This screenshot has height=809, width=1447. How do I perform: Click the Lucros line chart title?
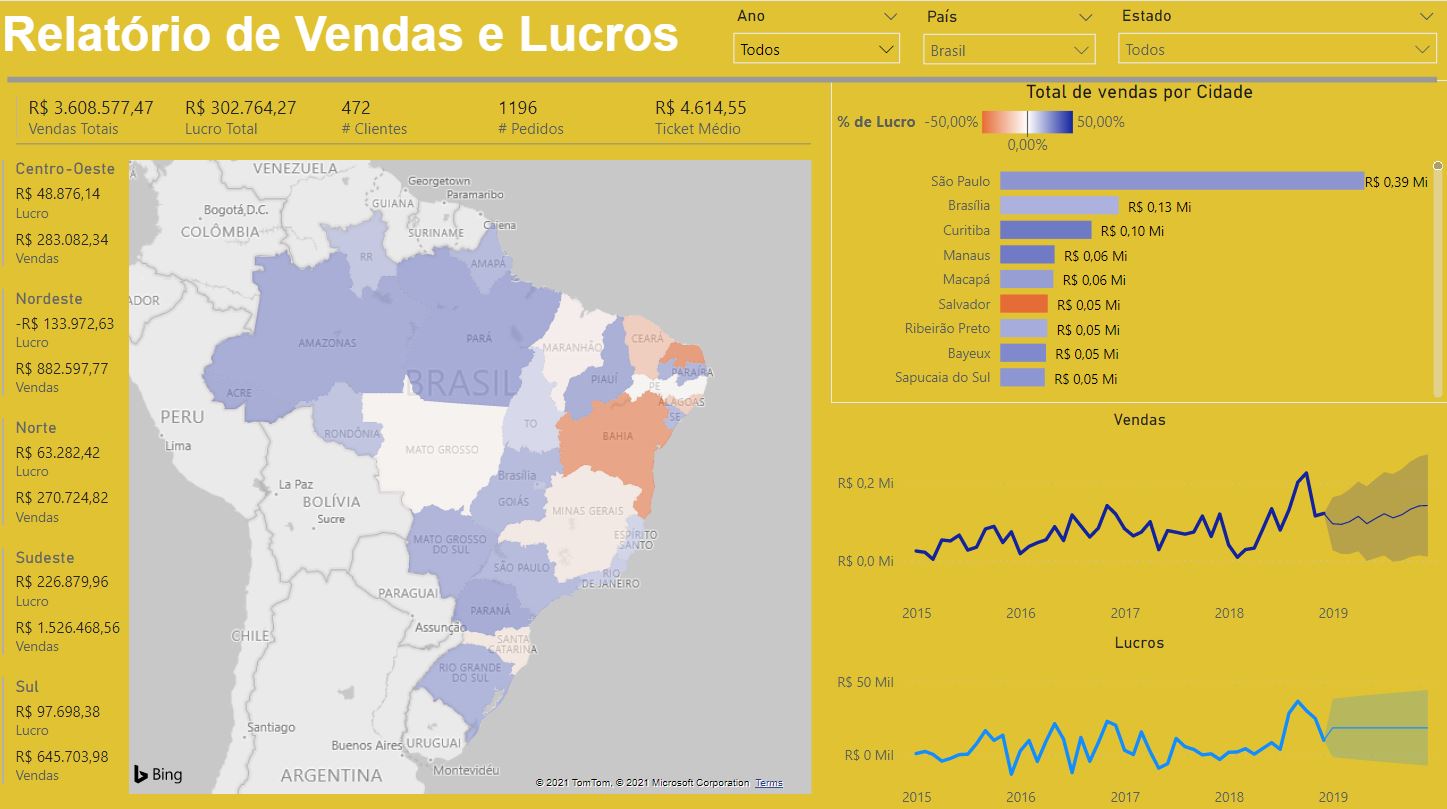[x=1139, y=642]
